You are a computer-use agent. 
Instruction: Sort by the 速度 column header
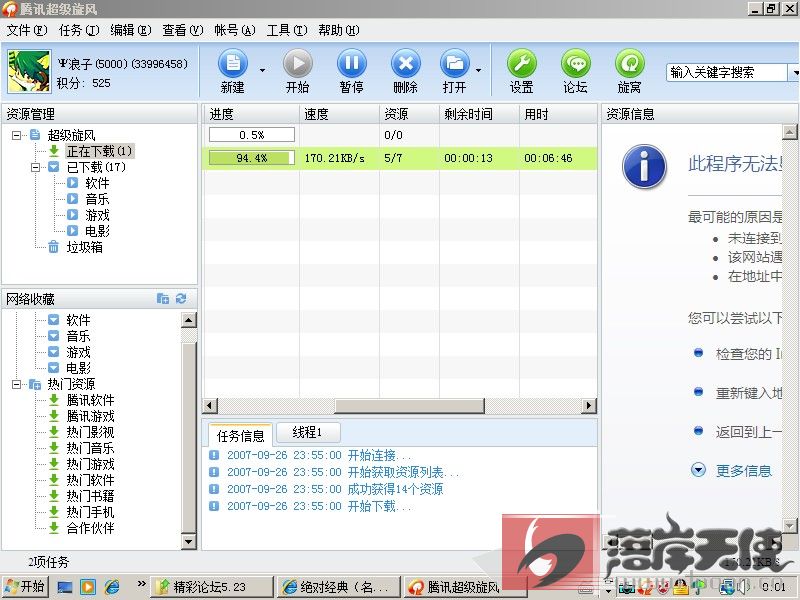tap(339, 114)
